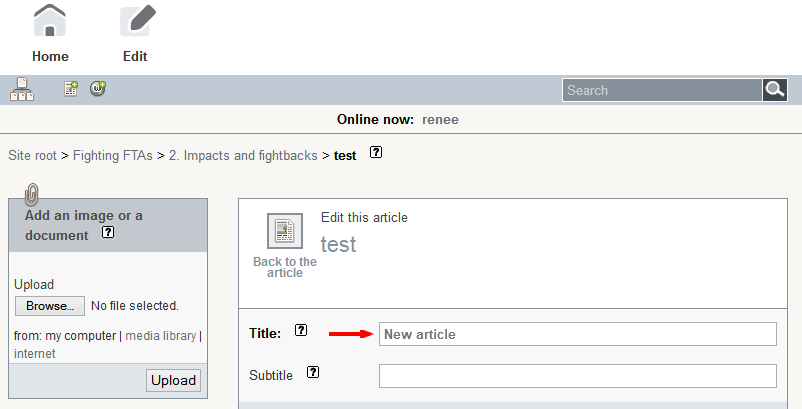802x409 pixels.
Task: Open the site map hierarchy icon
Action: click(x=22, y=90)
